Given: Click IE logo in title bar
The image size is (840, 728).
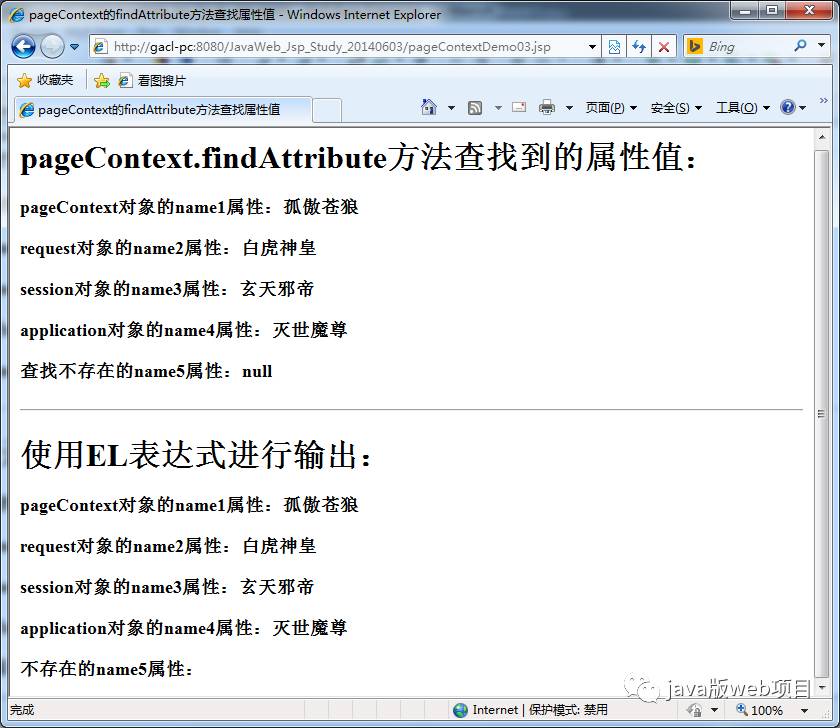Looking at the screenshot, I should coord(17,14).
